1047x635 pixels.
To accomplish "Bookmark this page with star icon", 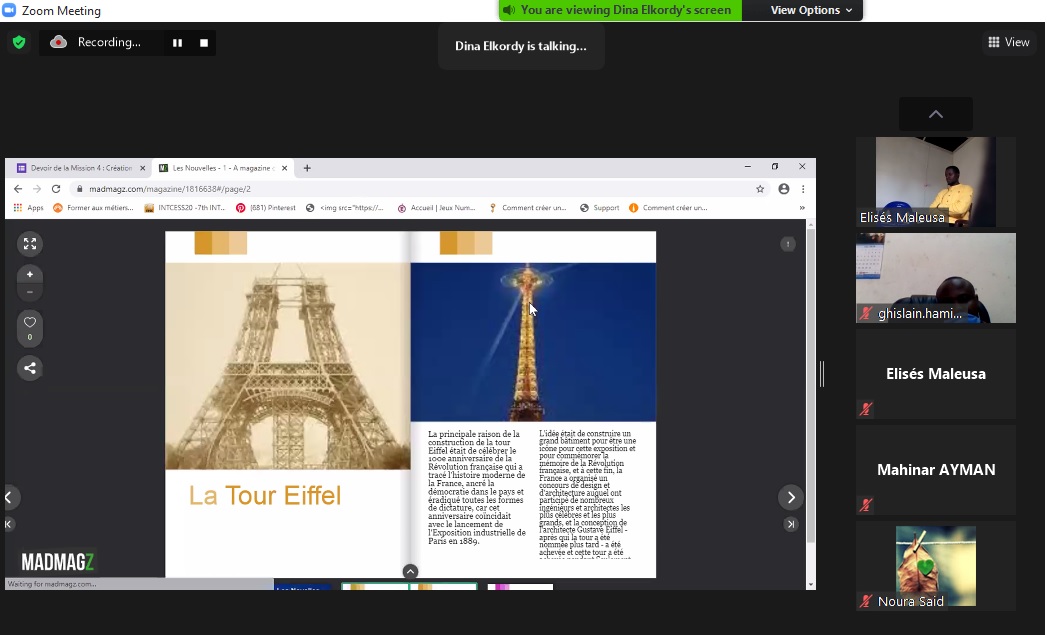I will pyautogui.click(x=760, y=189).
